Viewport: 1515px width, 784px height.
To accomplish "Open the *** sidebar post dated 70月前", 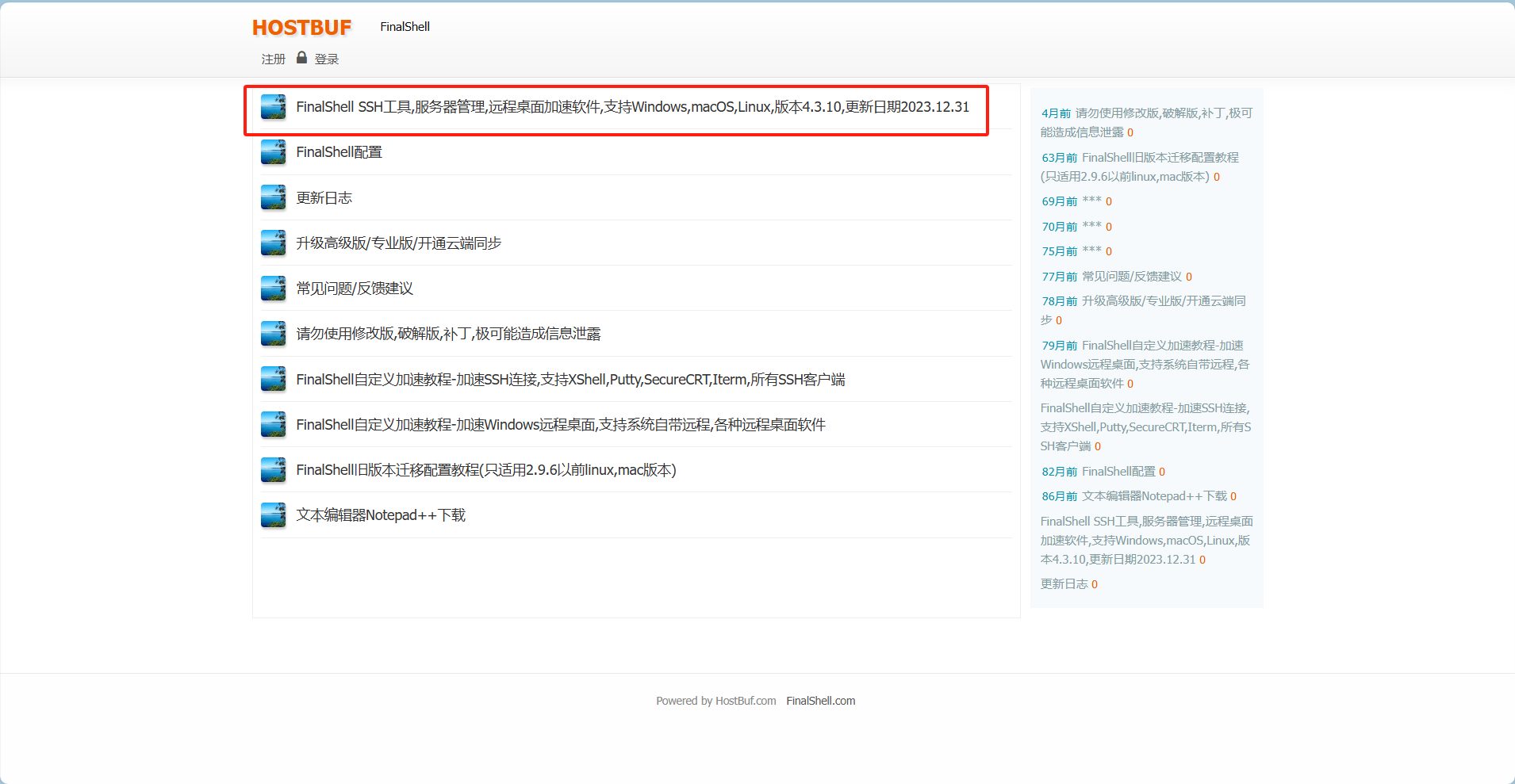I will coord(1091,226).
